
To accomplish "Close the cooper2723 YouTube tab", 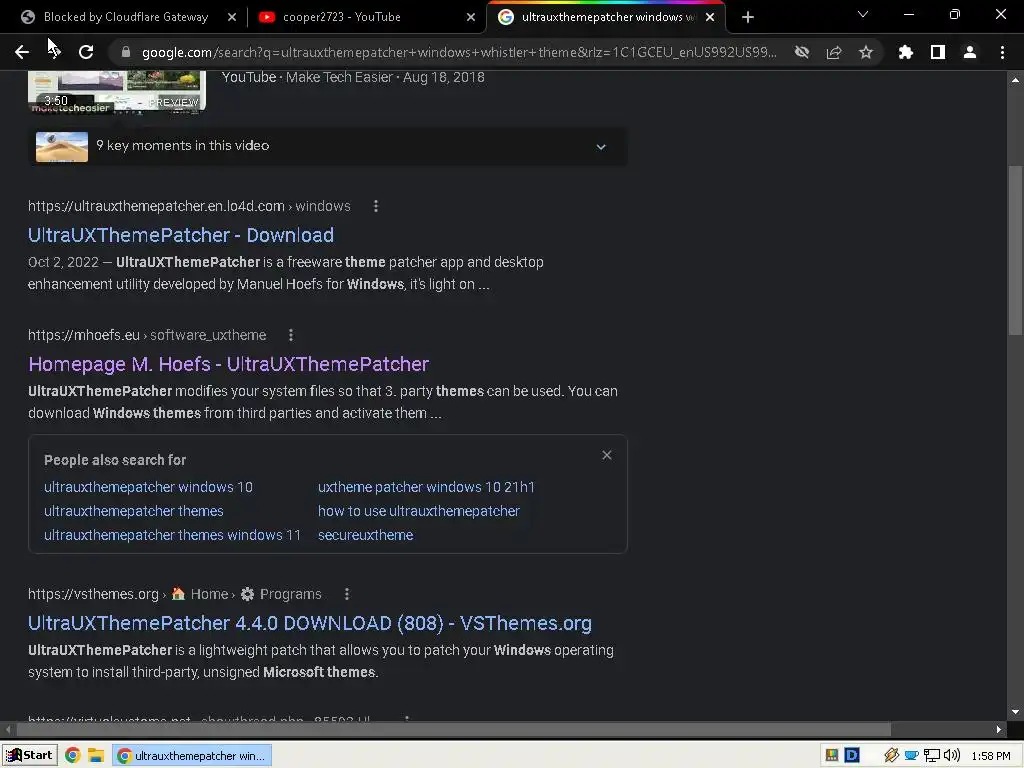I will (471, 18).
